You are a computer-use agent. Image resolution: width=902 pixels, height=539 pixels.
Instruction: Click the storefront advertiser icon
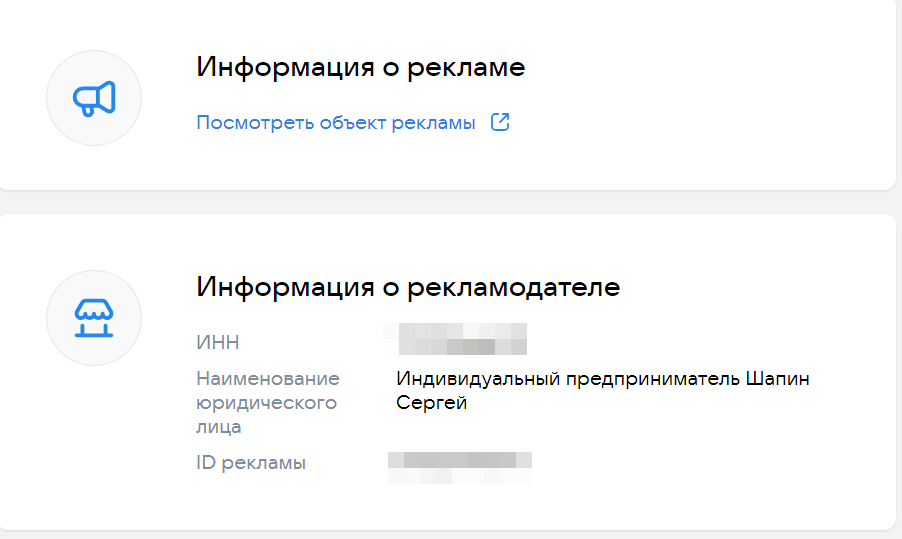(94, 317)
